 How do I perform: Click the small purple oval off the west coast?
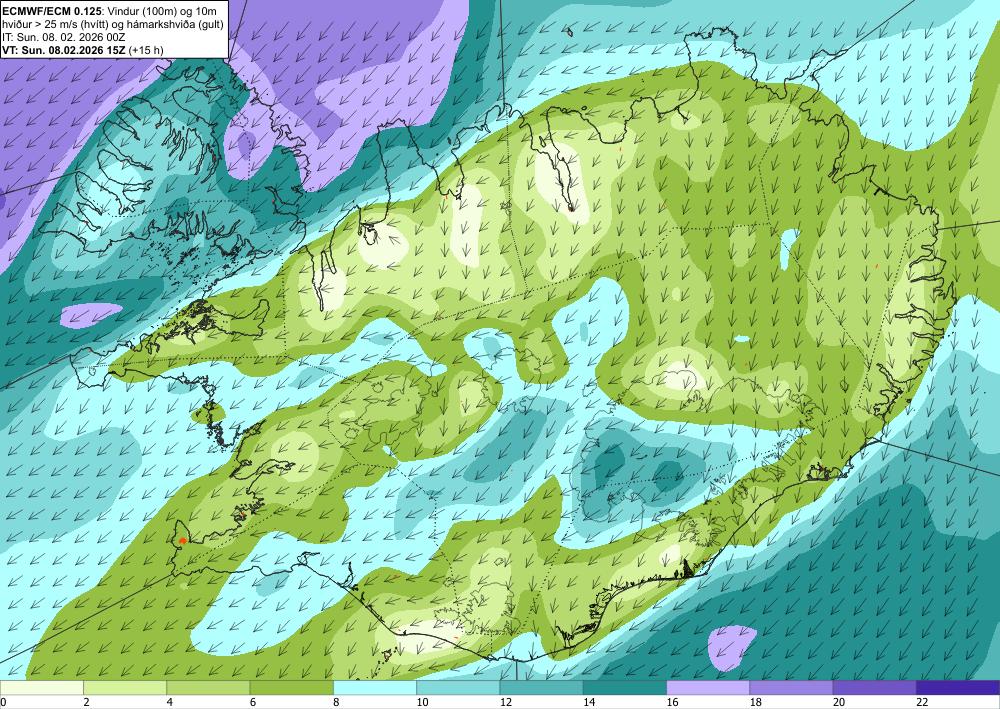click(x=92, y=314)
